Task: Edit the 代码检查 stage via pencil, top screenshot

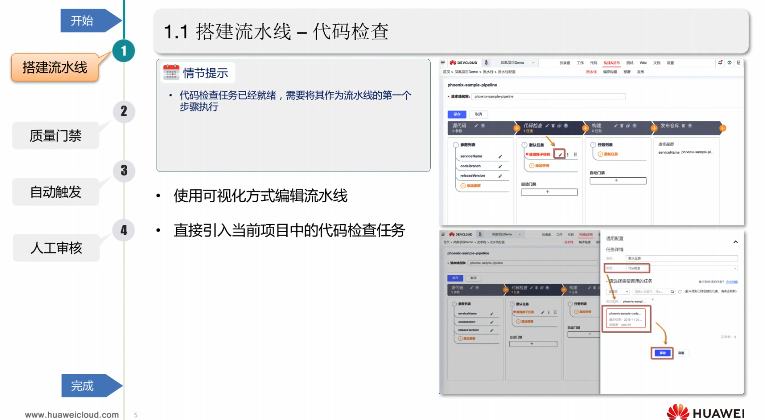Action: point(547,126)
